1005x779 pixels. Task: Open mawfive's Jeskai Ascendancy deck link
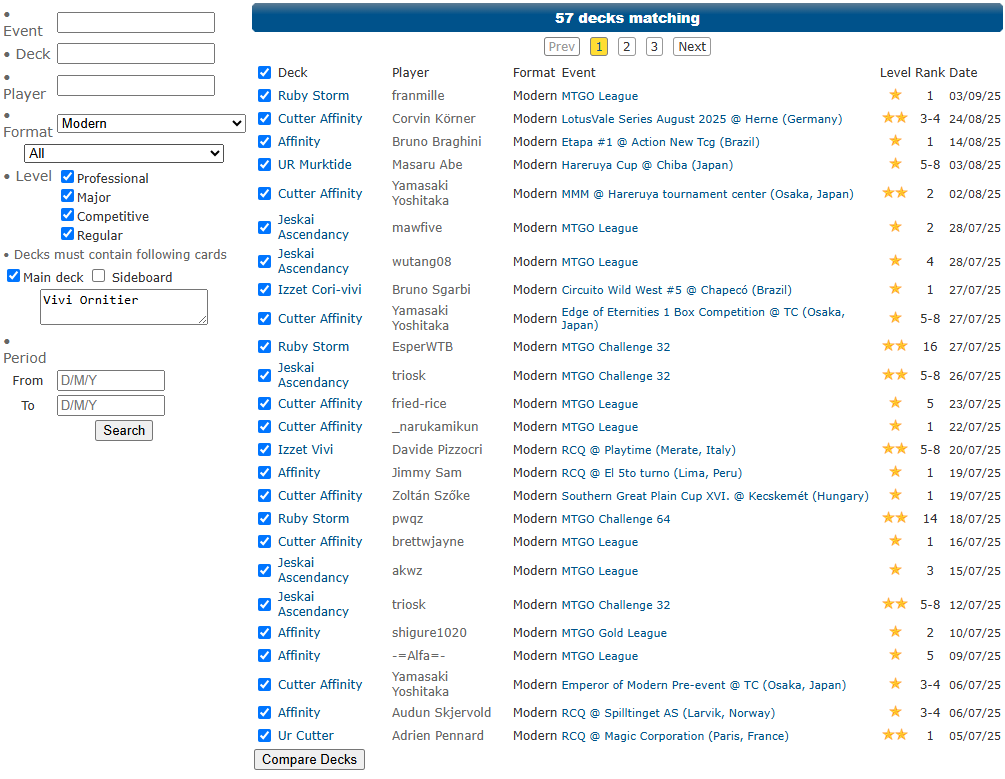[313, 227]
